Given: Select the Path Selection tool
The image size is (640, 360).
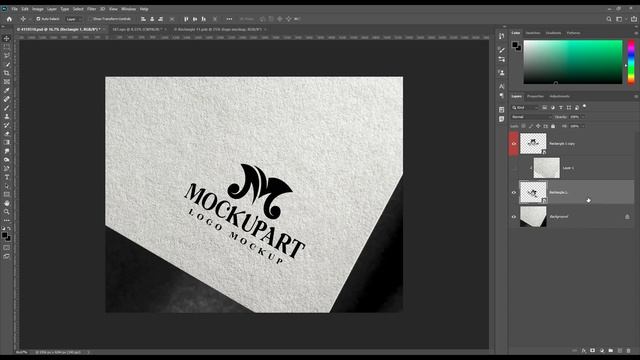Looking at the screenshot, I should click(7, 186).
